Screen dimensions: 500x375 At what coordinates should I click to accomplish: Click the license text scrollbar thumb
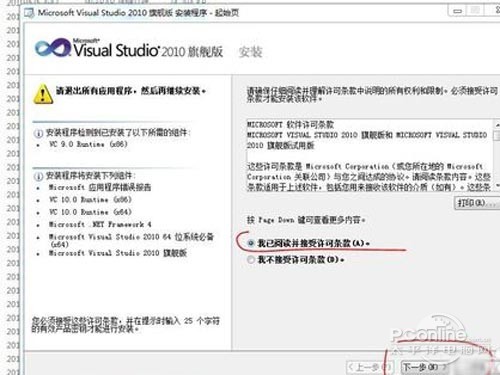497,136
